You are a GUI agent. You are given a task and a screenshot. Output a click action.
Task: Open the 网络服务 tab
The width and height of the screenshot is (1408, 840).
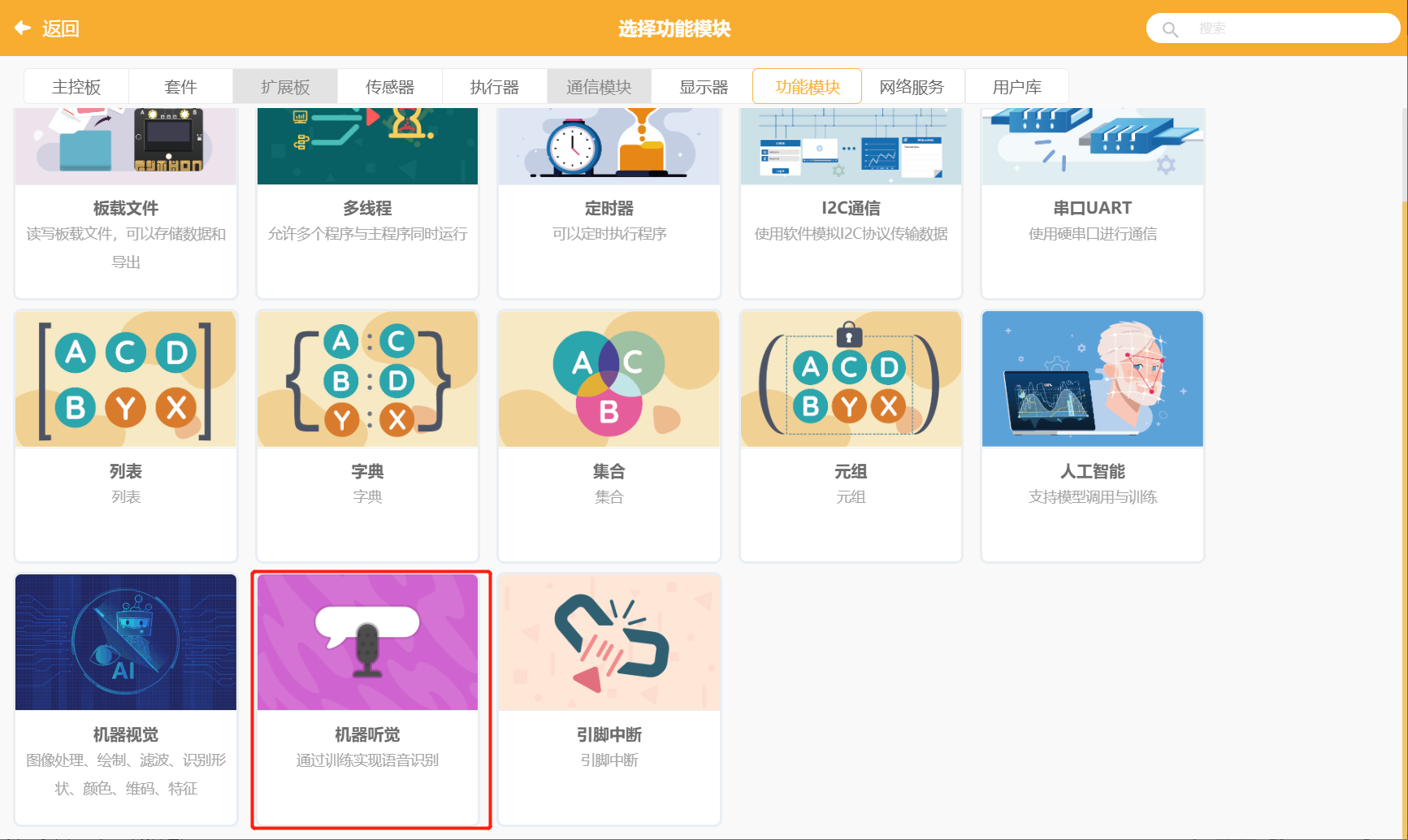point(912,87)
